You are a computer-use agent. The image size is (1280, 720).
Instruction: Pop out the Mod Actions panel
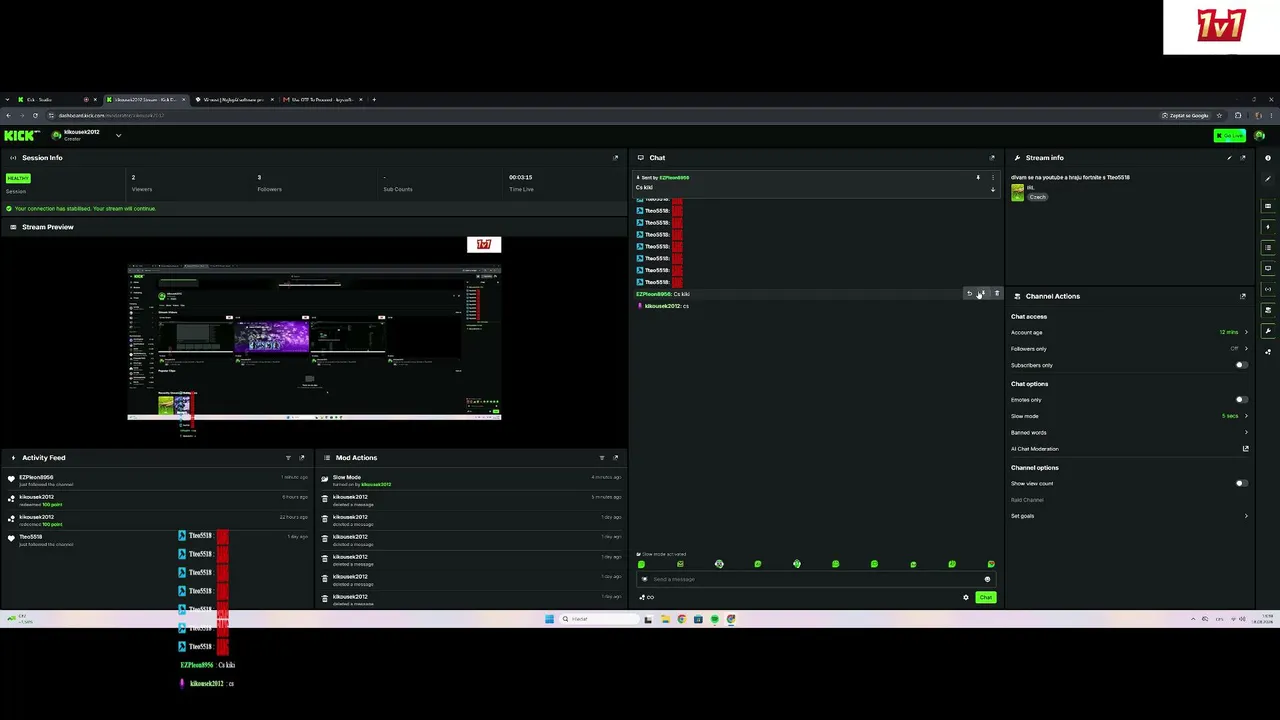tap(615, 458)
